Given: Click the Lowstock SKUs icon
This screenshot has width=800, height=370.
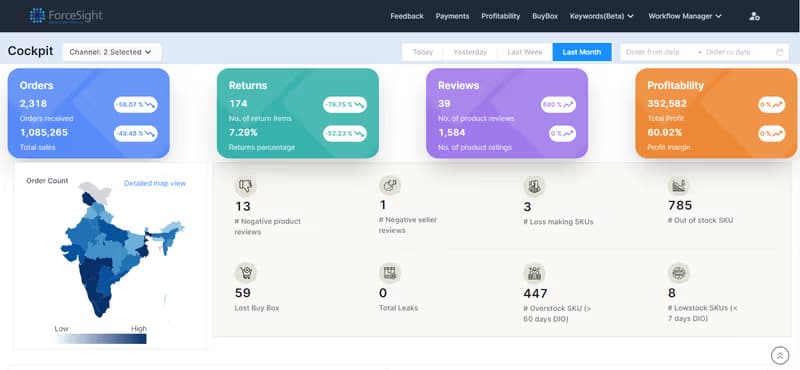Looking at the screenshot, I should coord(679,273).
